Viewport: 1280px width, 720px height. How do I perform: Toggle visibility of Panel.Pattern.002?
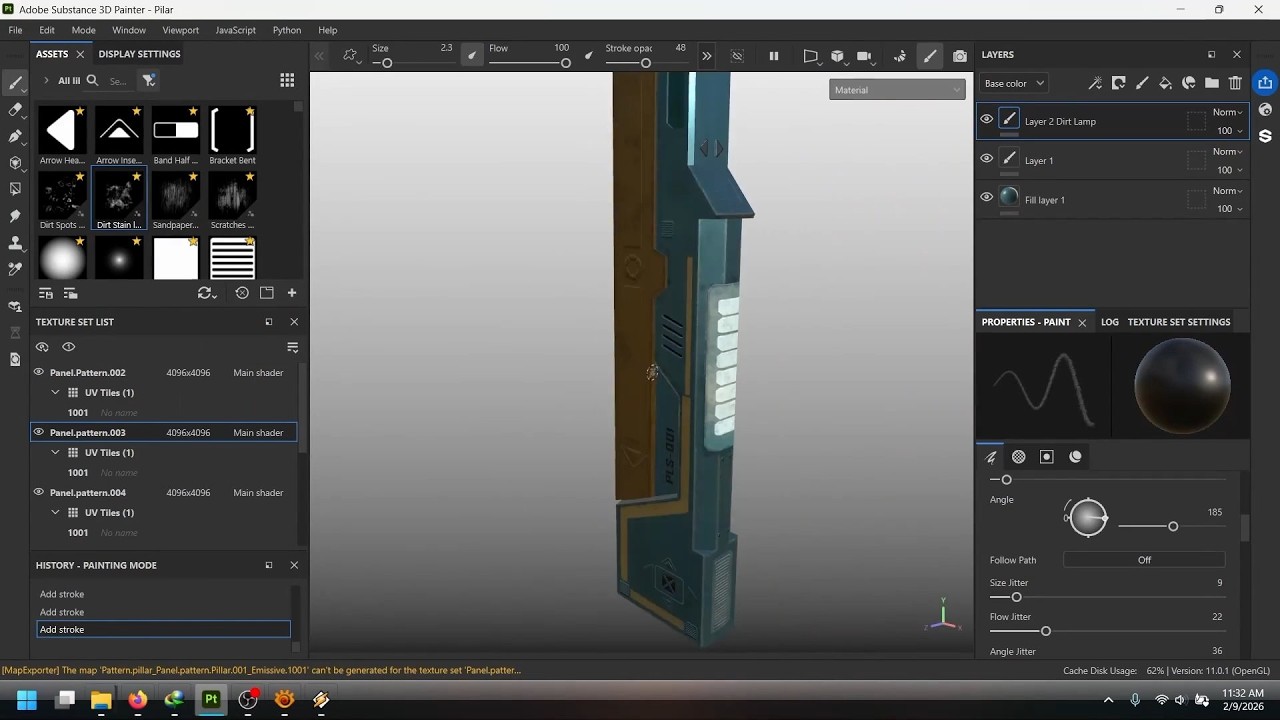tap(39, 372)
